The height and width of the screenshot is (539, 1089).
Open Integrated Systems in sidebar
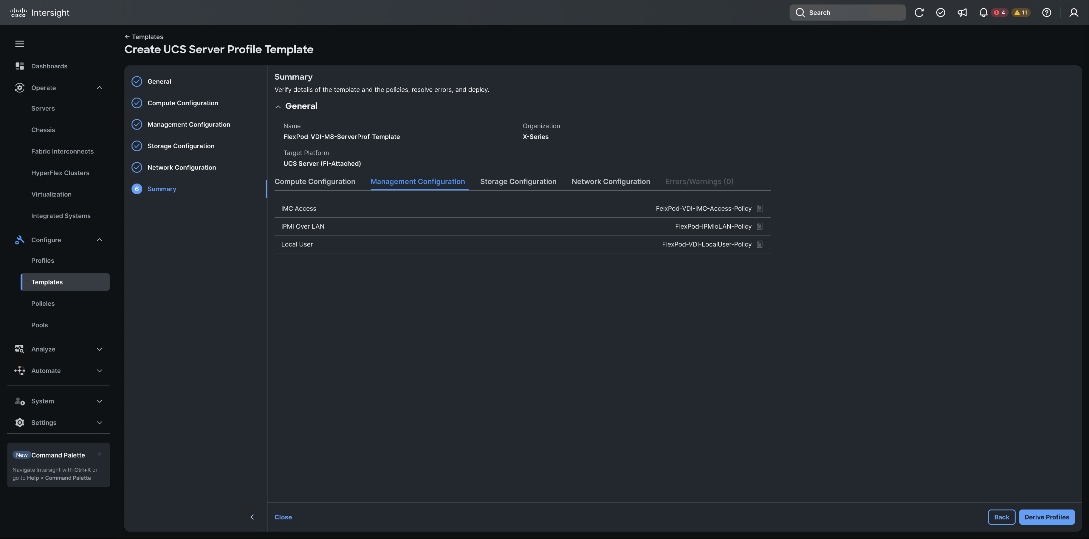(x=61, y=216)
